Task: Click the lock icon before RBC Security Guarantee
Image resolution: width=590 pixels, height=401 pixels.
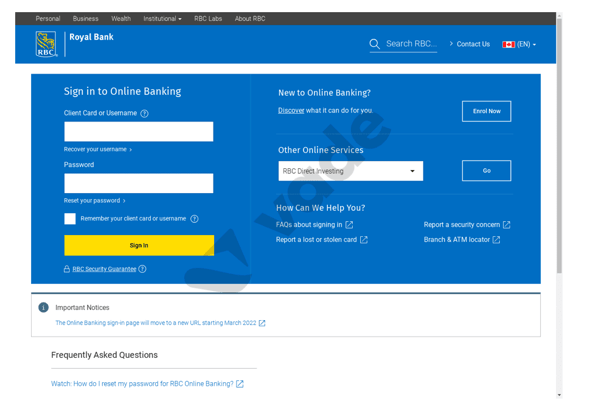Action: (67, 269)
